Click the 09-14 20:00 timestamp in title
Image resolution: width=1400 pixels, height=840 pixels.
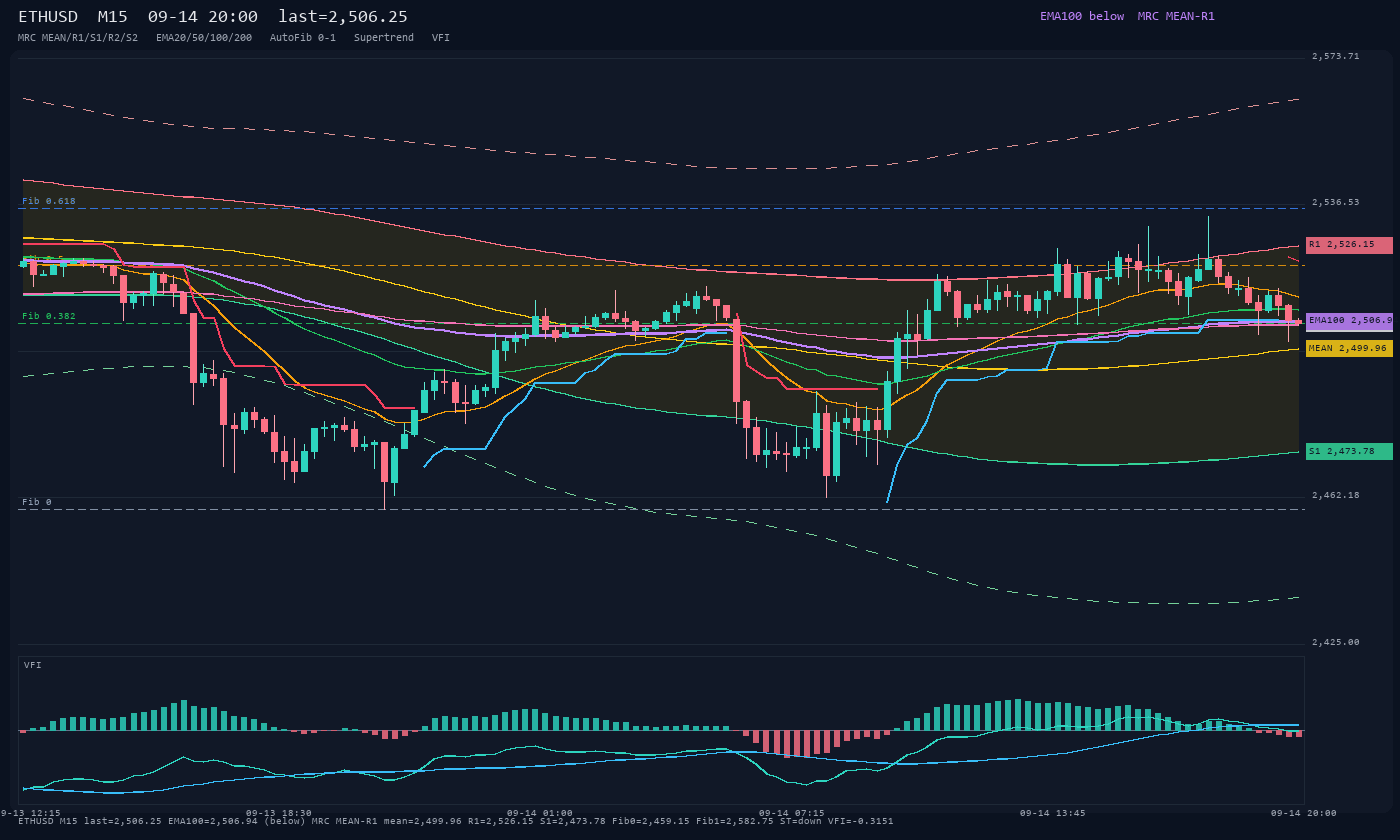coord(203,17)
